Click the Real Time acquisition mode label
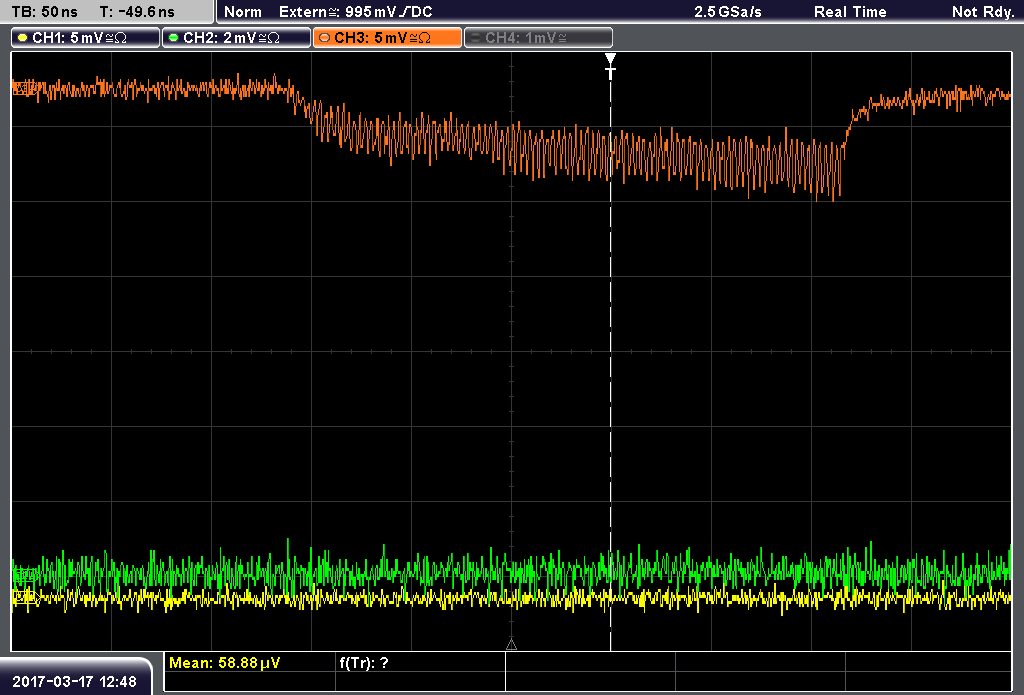Image resolution: width=1024 pixels, height=695 pixels. coord(850,12)
